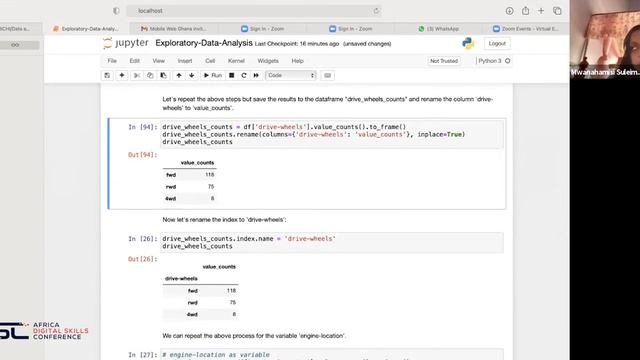This screenshot has height=360, width=640.
Task: Open the Edit menu
Action: click(134, 61)
